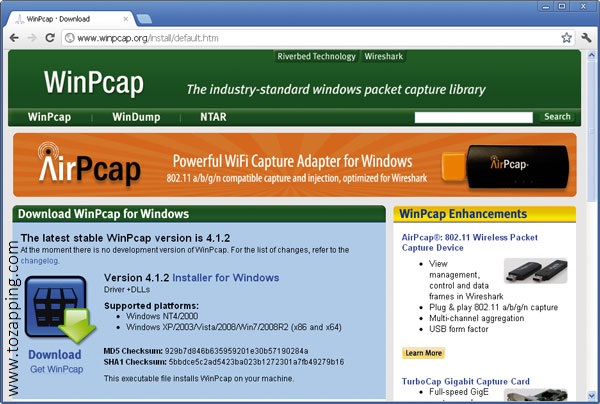Click the Download link under the icon

pos(55,355)
